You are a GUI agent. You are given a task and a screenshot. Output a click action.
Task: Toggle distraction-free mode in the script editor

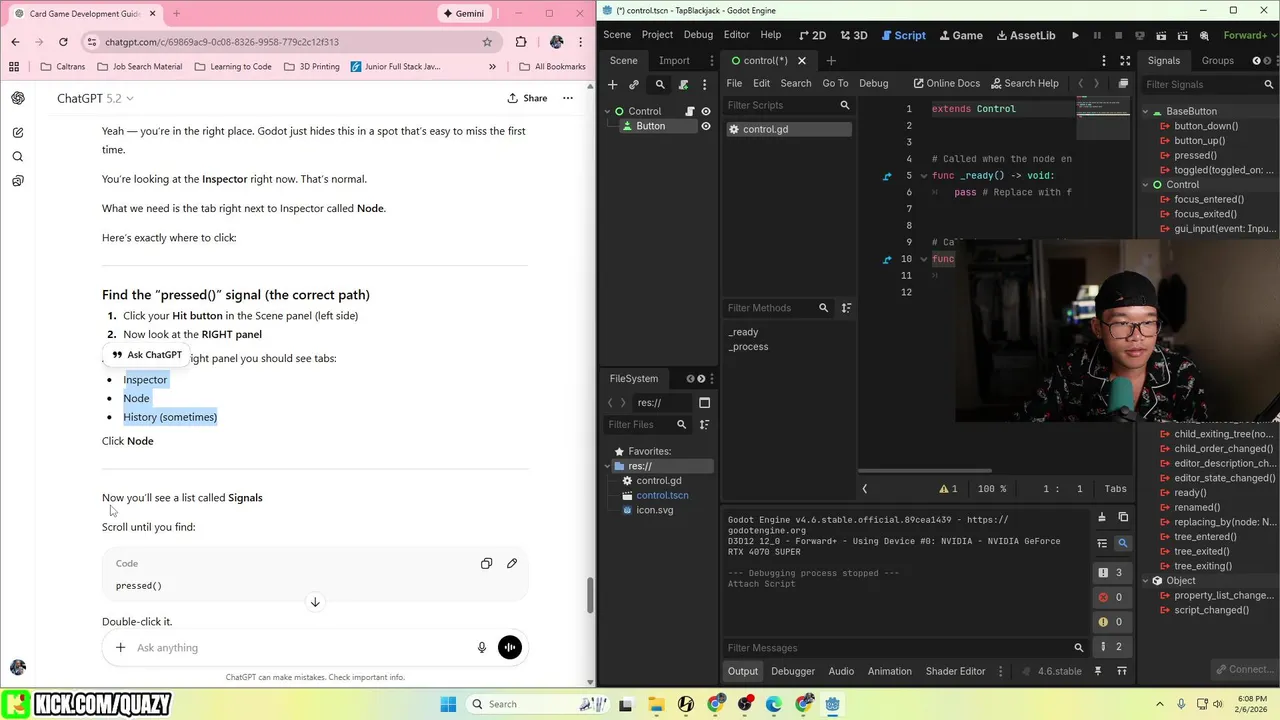tap(1125, 61)
